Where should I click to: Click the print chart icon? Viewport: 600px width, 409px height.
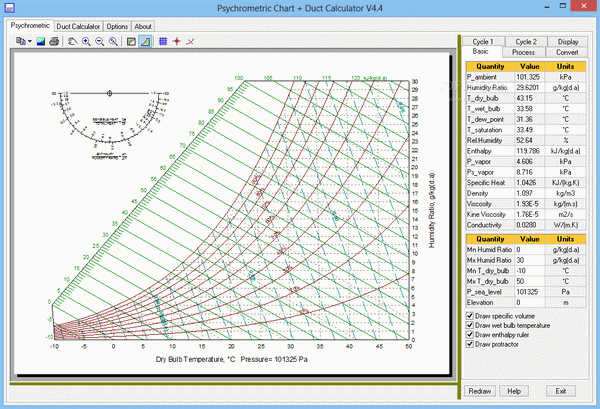pyautogui.click(x=54, y=42)
